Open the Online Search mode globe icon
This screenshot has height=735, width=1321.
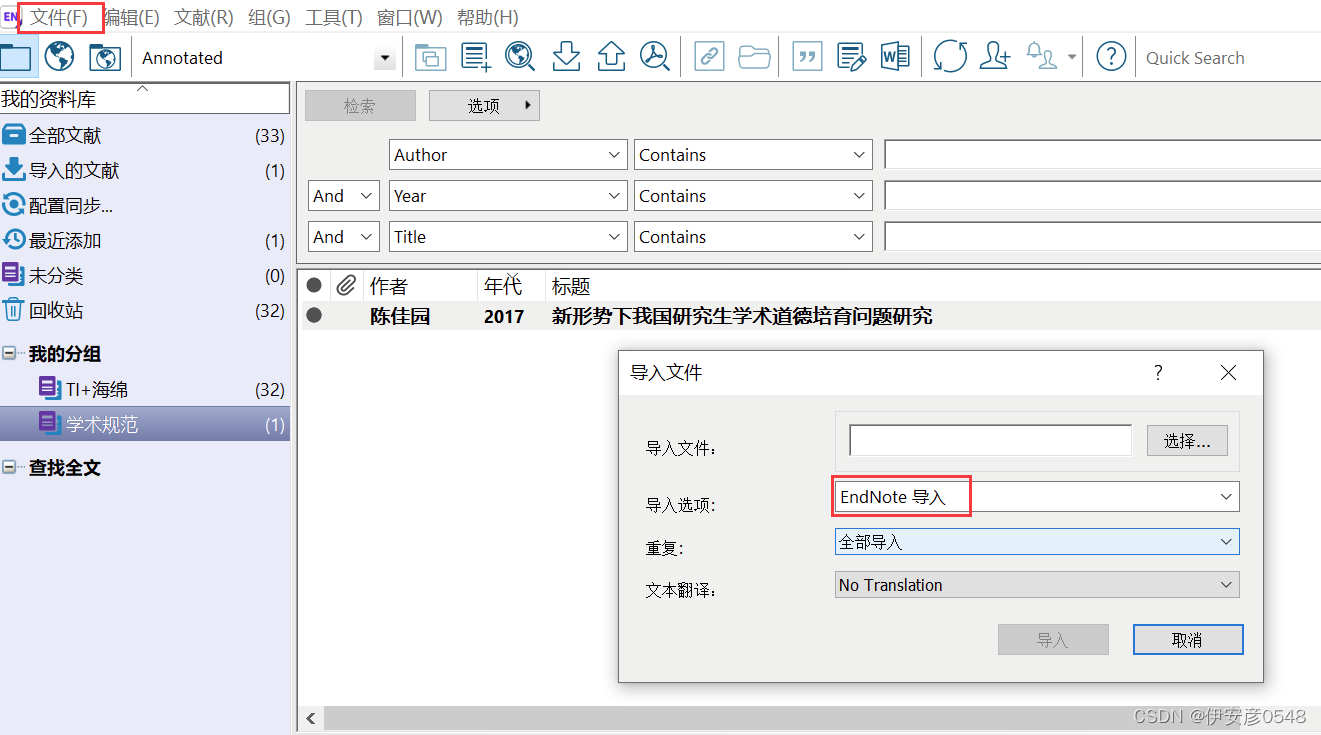pyautogui.click(x=59, y=56)
